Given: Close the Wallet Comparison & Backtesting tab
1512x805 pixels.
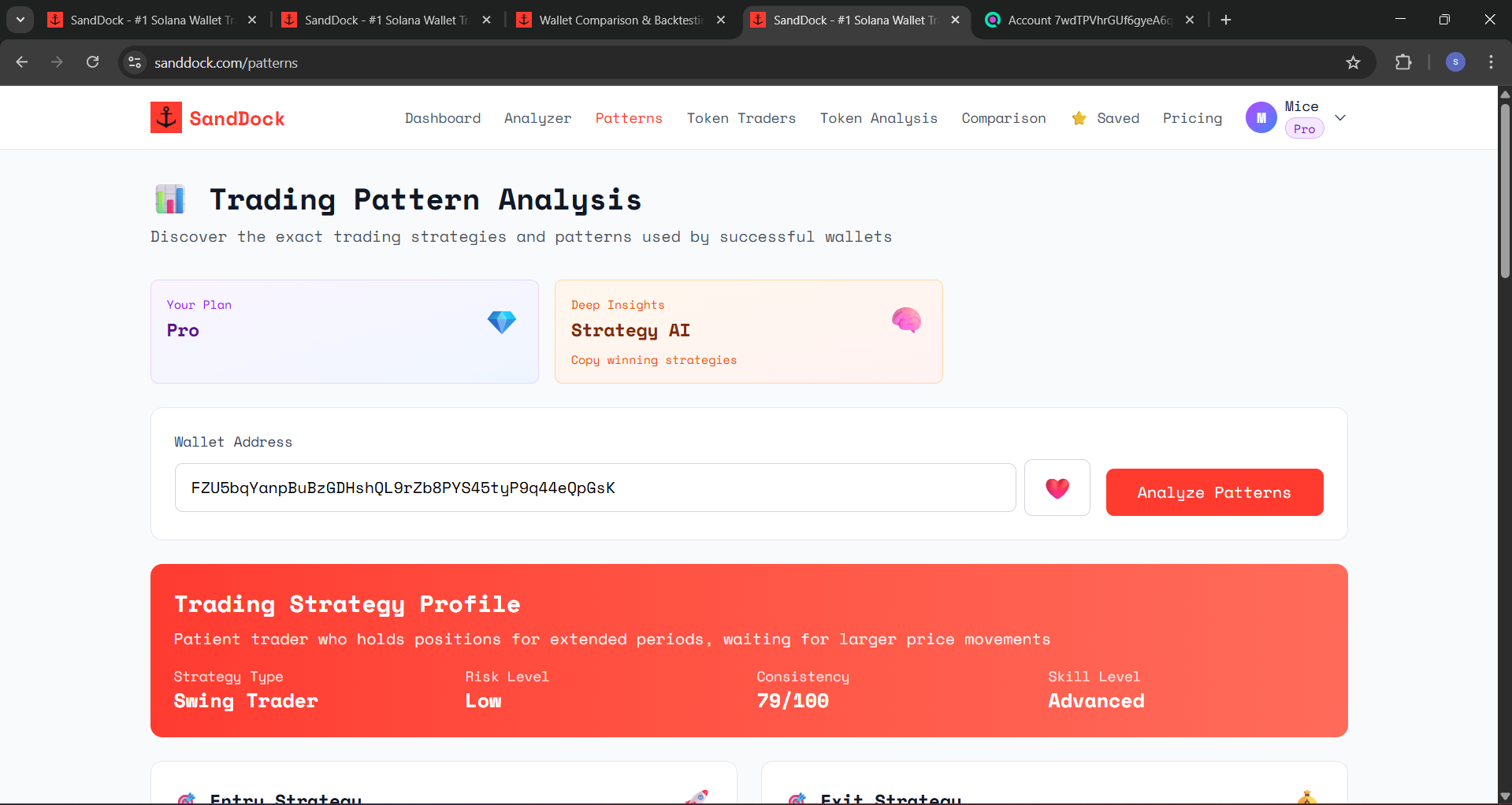Looking at the screenshot, I should pyautogui.click(x=721, y=20).
